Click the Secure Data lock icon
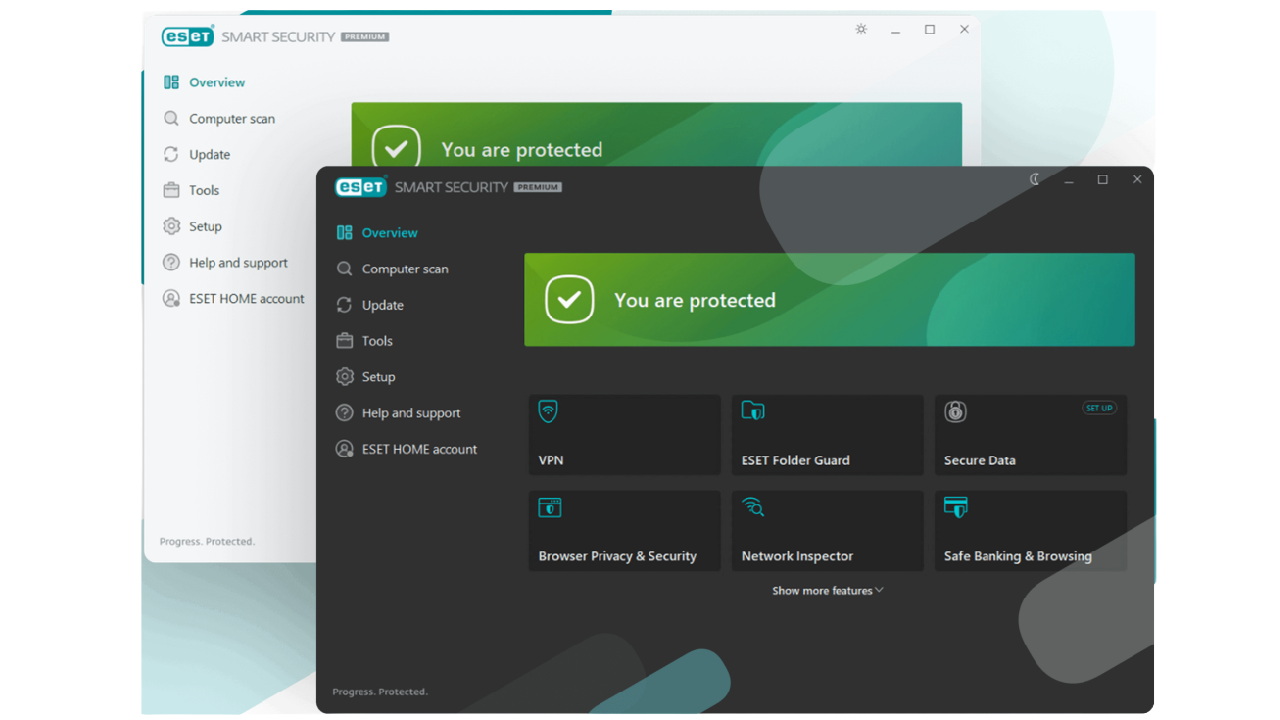The image size is (1280, 720). [x=955, y=411]
